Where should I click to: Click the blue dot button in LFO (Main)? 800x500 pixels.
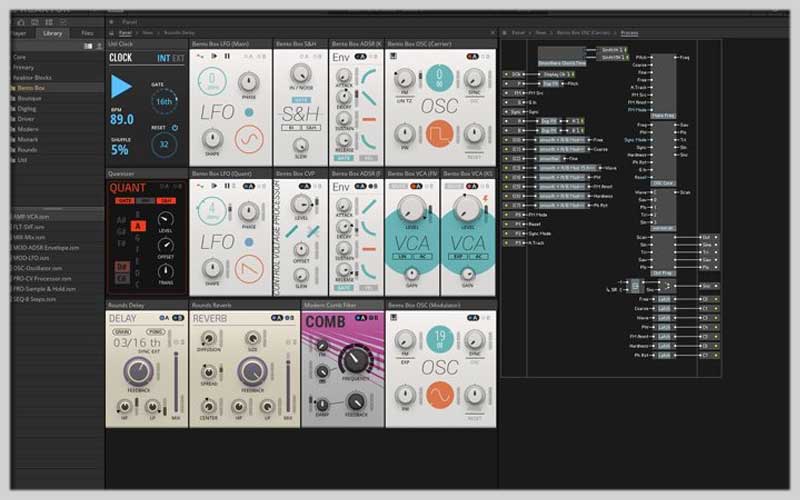[249, 112]
